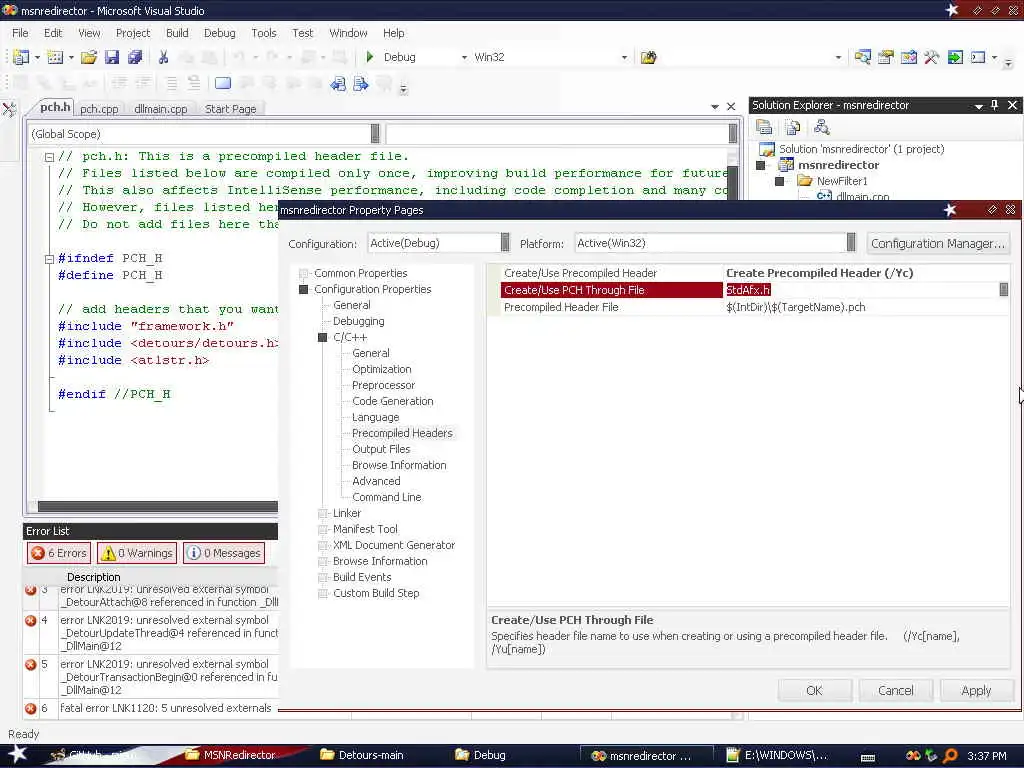Open Solution Explorer from toolbar icon
The height and width of the screenshot is (768, 1024).
[x=863, y=57]
